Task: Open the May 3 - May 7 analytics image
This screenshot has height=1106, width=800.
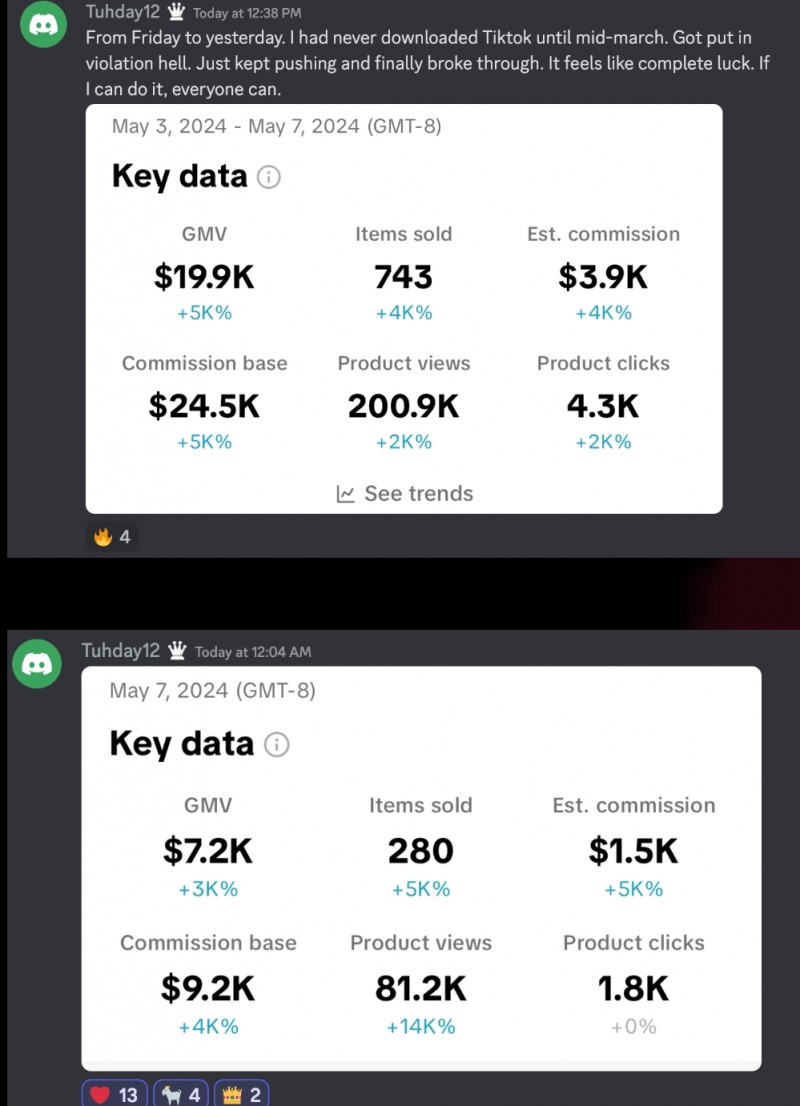Action: 404,309
